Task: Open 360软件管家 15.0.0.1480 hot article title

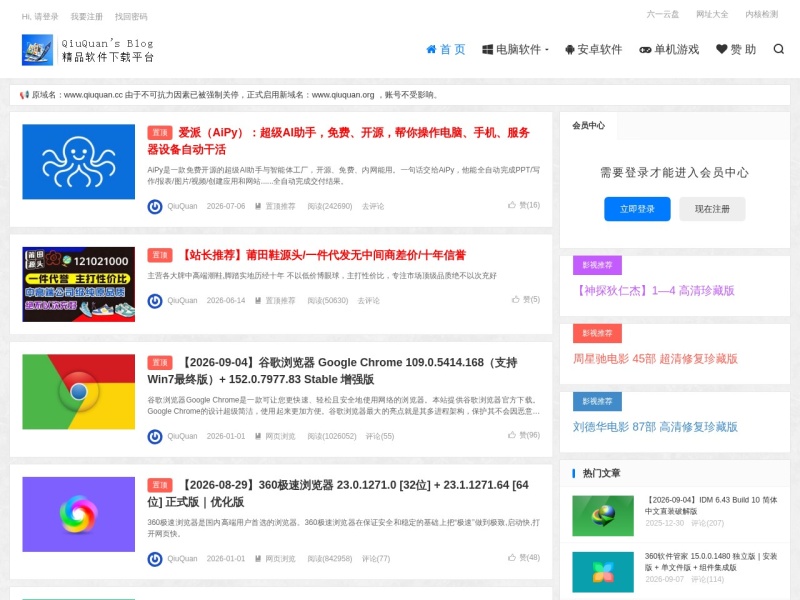Action: click(x=711, y=562)
